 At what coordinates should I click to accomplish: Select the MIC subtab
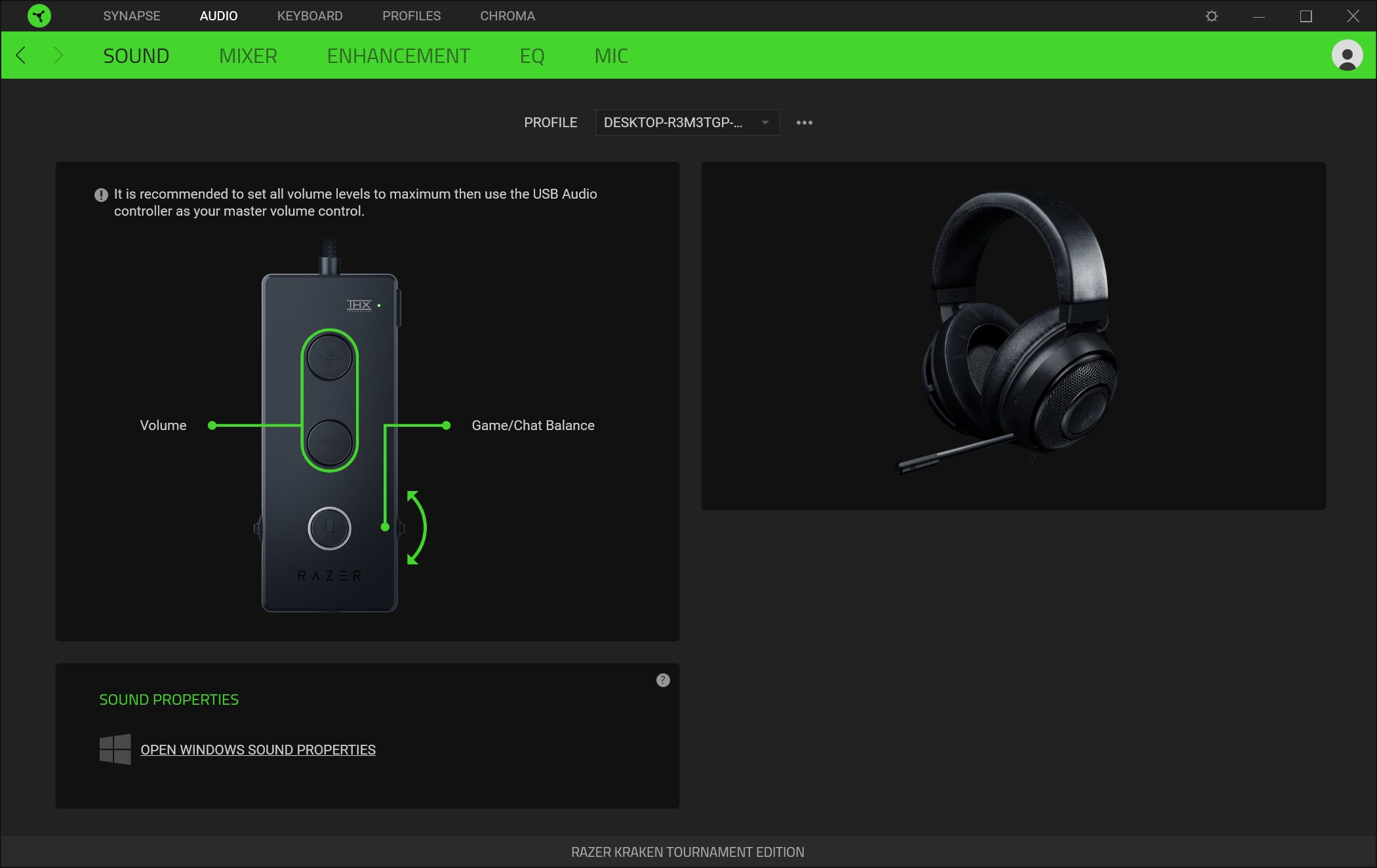tap(611, 56)
